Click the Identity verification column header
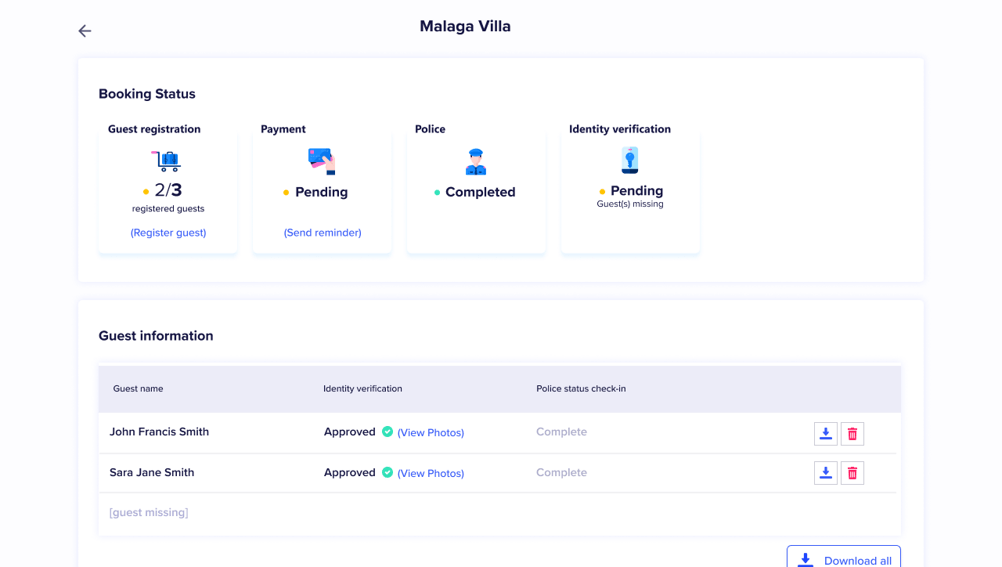The height and width of the screenshot is (567, 1002). coord(362,388)
